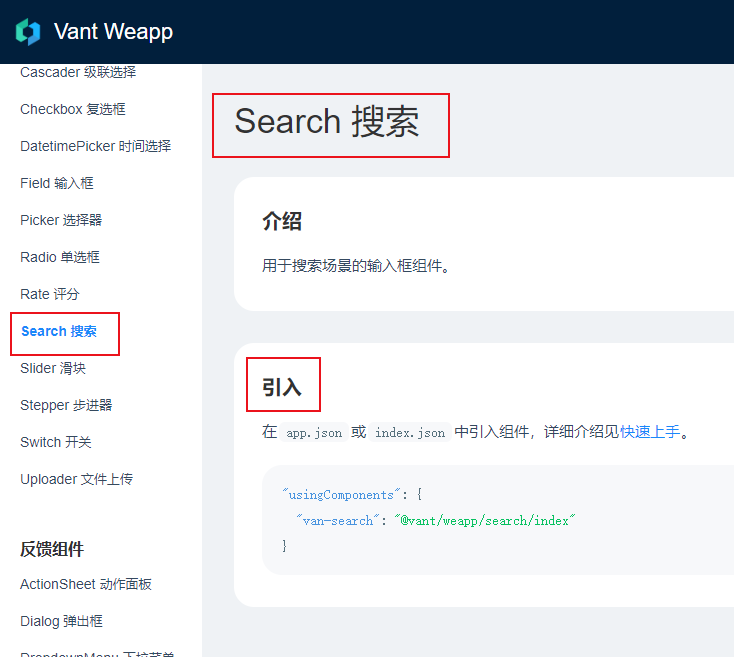Click active Search 搜索 sidebar item
Screen dimensions: 734x657
[x=59, y=331]
